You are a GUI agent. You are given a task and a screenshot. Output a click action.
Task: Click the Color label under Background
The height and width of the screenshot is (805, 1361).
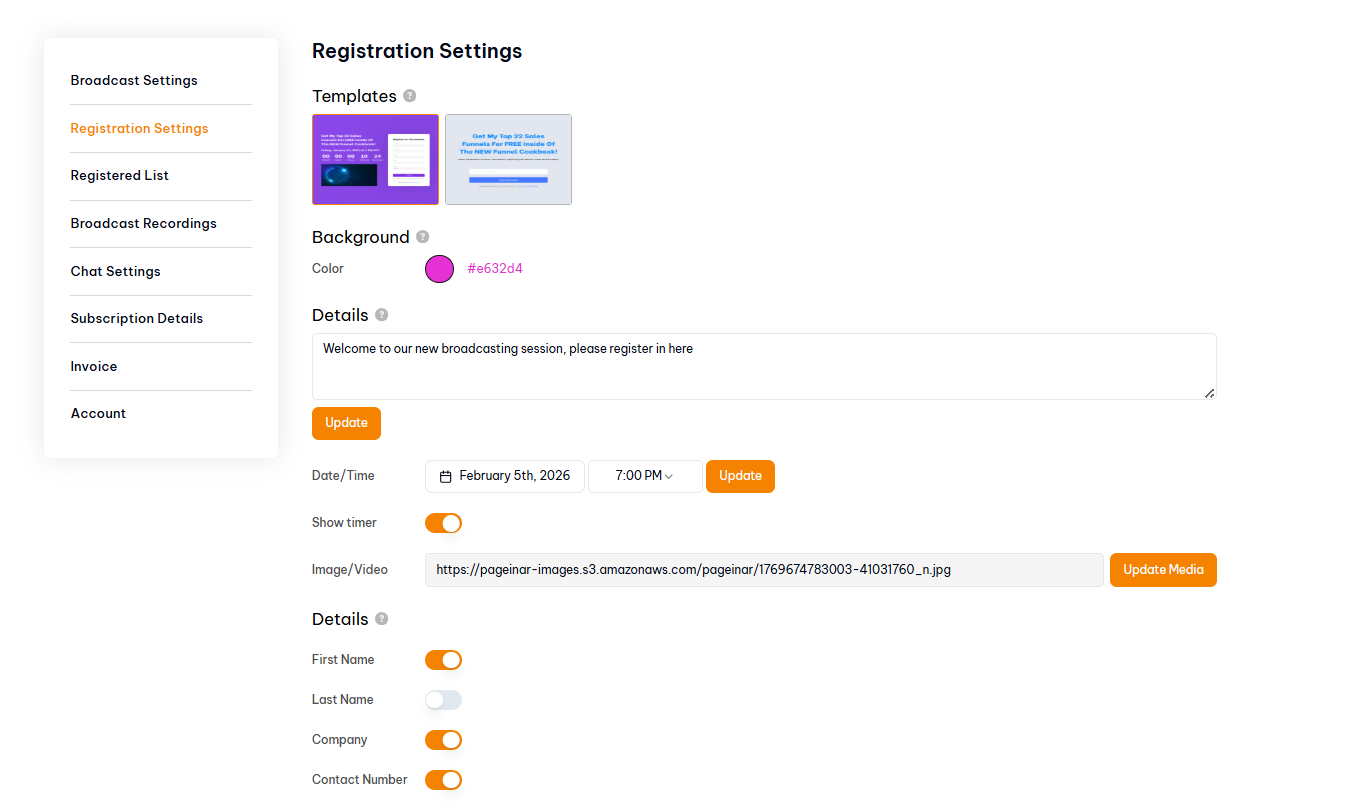click(x=328, y=269)
